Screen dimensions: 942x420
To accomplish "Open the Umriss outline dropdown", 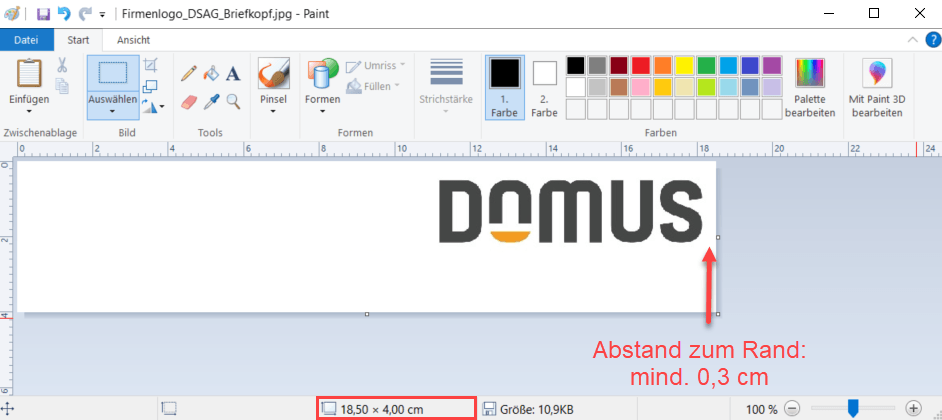I will coord(376,65).
